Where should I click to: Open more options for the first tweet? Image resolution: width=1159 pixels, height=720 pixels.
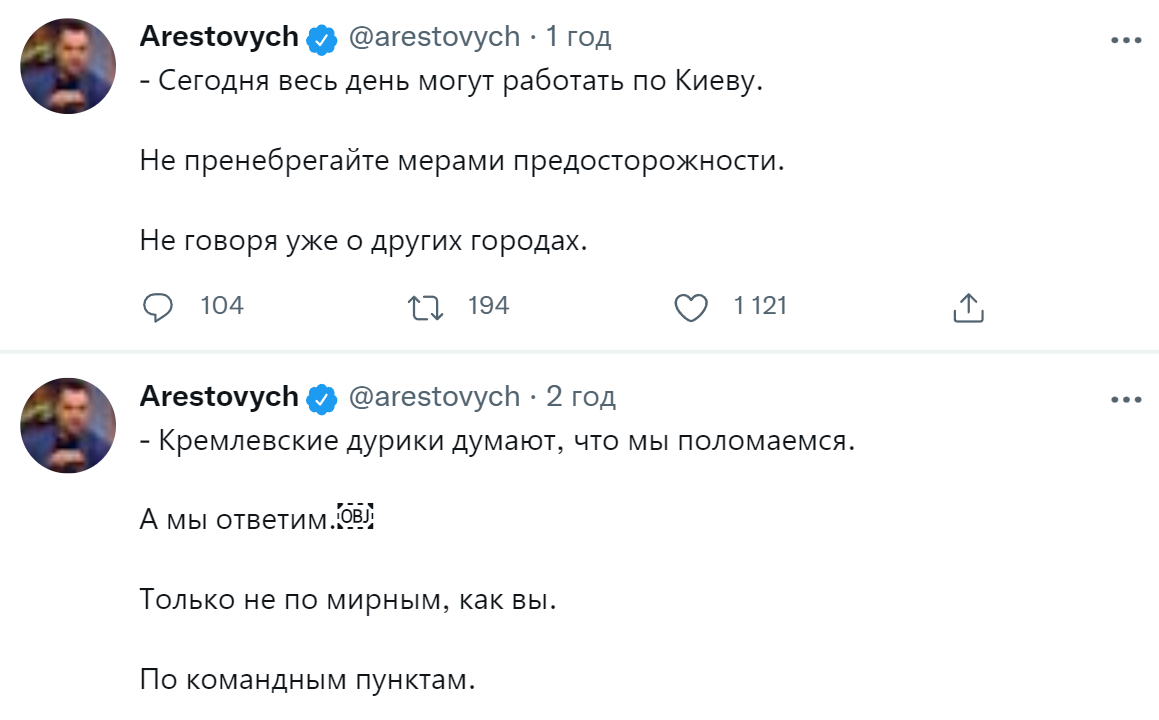1127,38
